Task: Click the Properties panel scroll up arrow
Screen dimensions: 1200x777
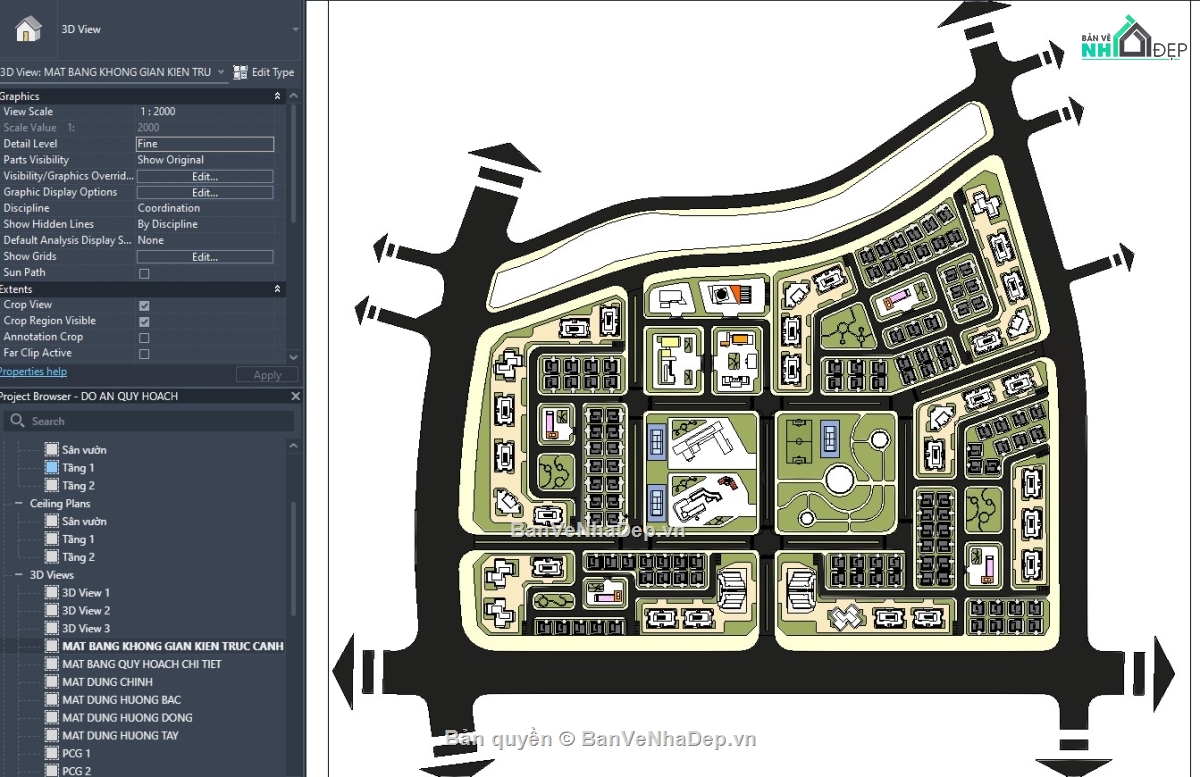Action: pyautogui.click(x=293, y=97)
